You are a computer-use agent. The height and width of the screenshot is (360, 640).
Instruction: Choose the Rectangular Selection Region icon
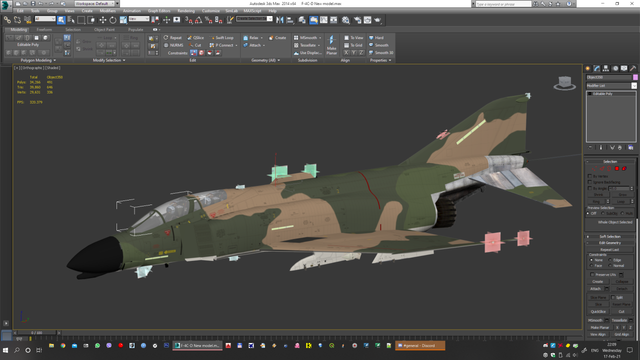click(81, 20)
